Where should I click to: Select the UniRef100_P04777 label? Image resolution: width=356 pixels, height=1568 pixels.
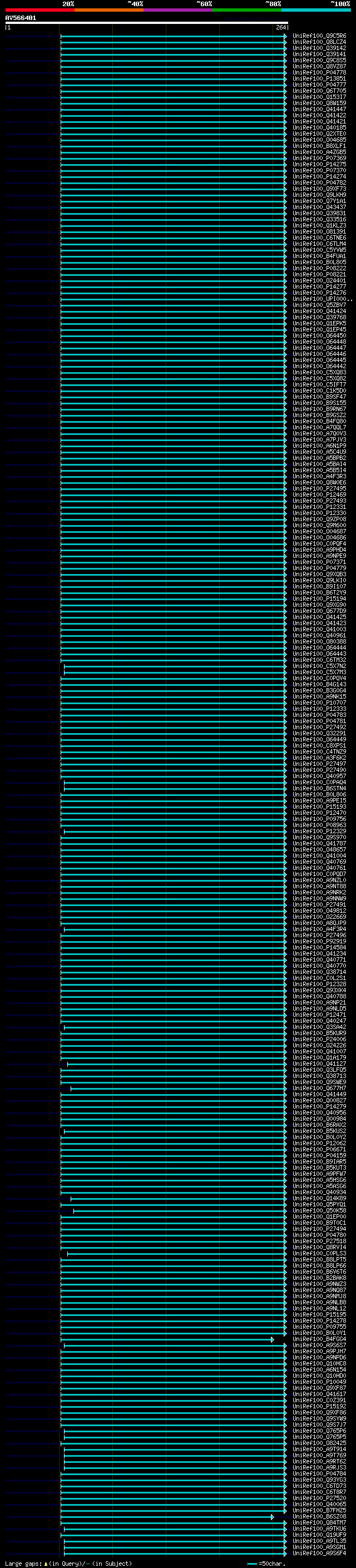319,85
